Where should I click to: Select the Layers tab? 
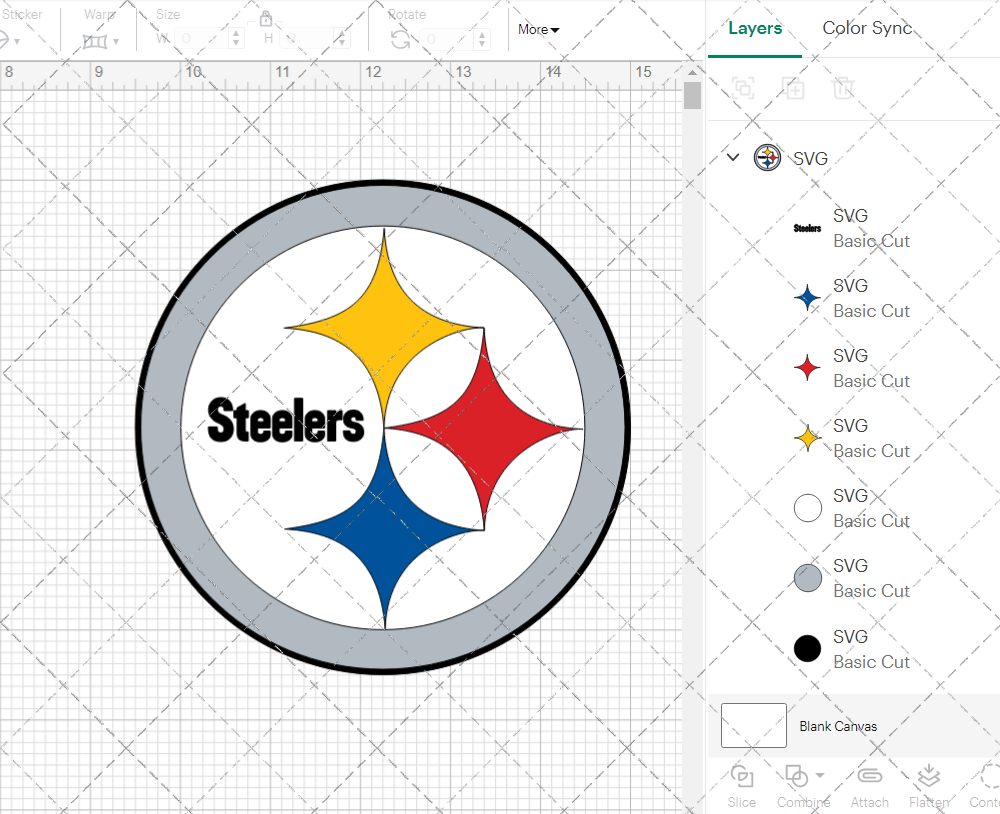755,28
